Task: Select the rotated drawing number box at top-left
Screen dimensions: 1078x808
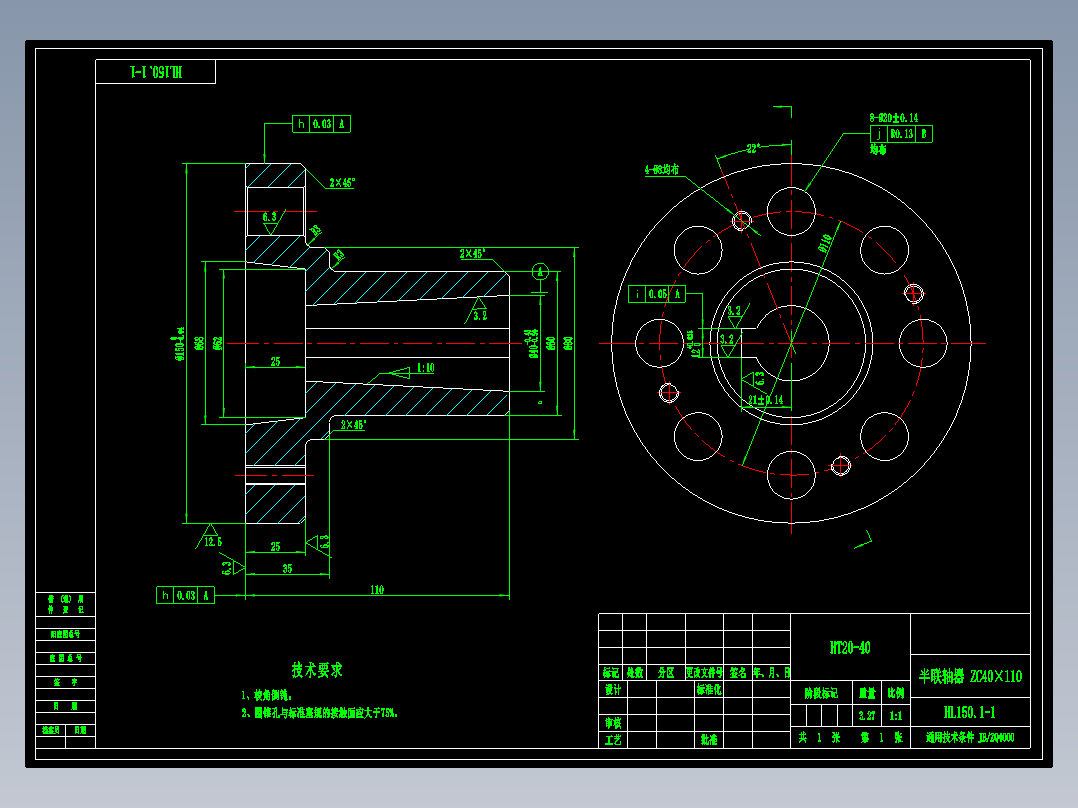Action: point(155,72)
